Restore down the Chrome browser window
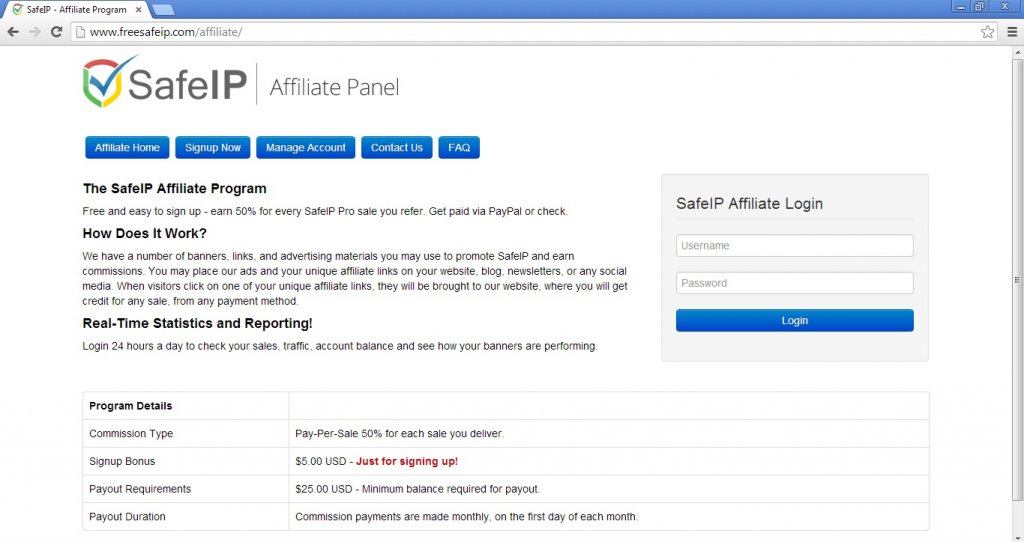 pos(979,7)
